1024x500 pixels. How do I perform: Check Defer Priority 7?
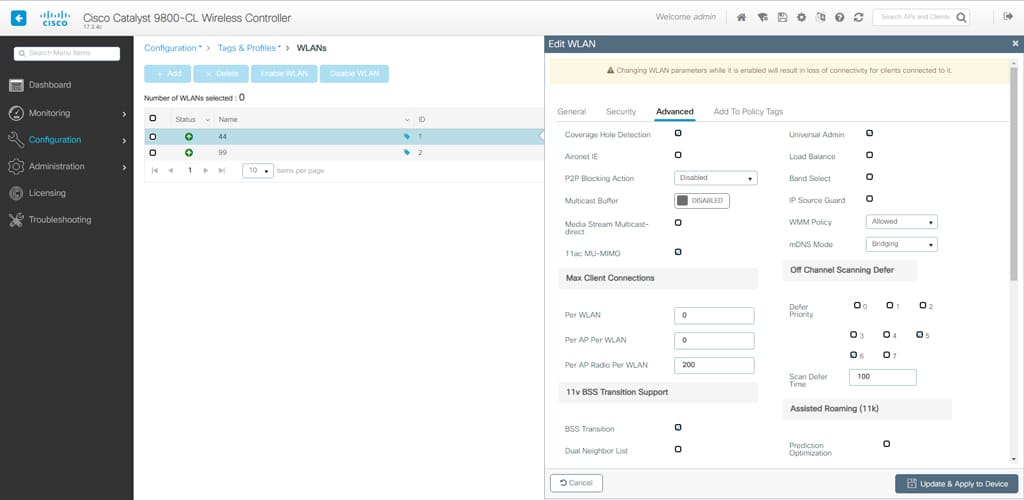click(x=886, y=355)
